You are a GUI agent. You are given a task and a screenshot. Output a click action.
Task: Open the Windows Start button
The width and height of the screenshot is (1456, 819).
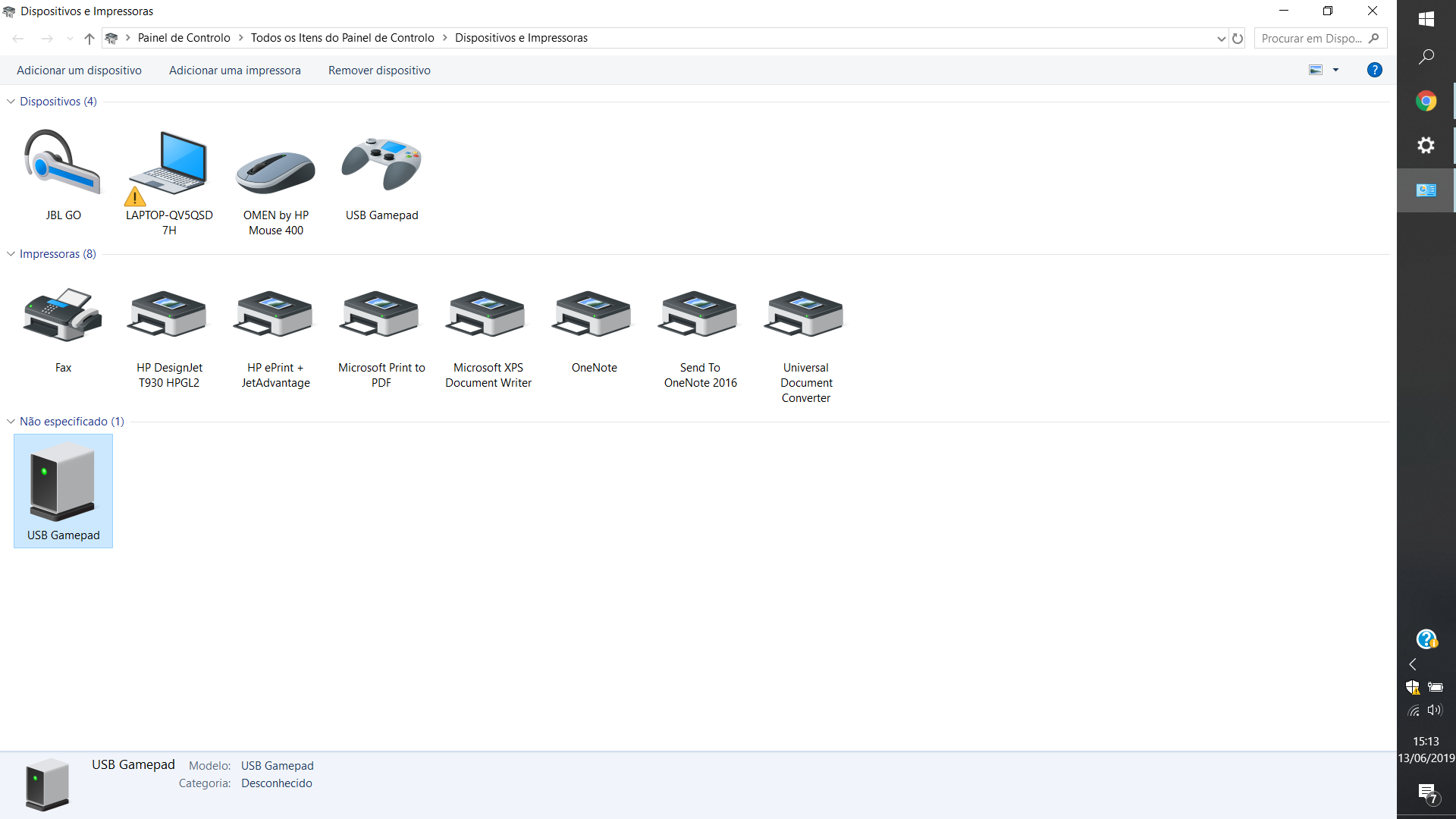pyautogui.click(x=1426, y=19)
